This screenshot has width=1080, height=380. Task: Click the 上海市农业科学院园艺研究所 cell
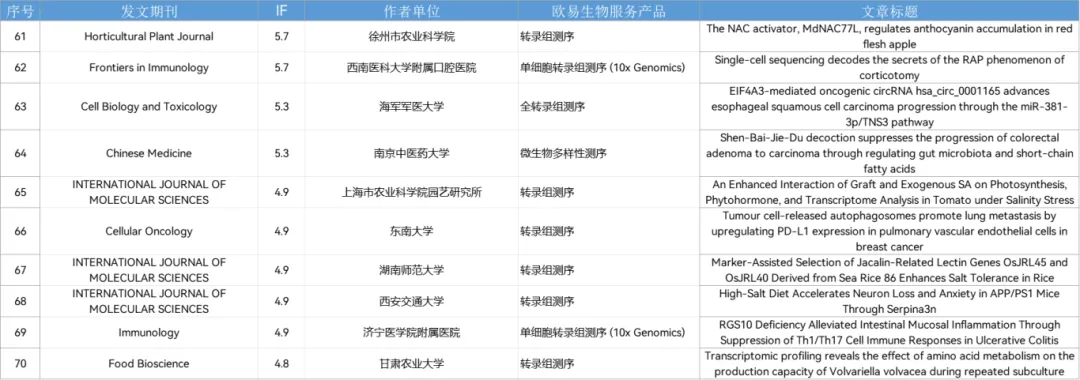point(411,192)
